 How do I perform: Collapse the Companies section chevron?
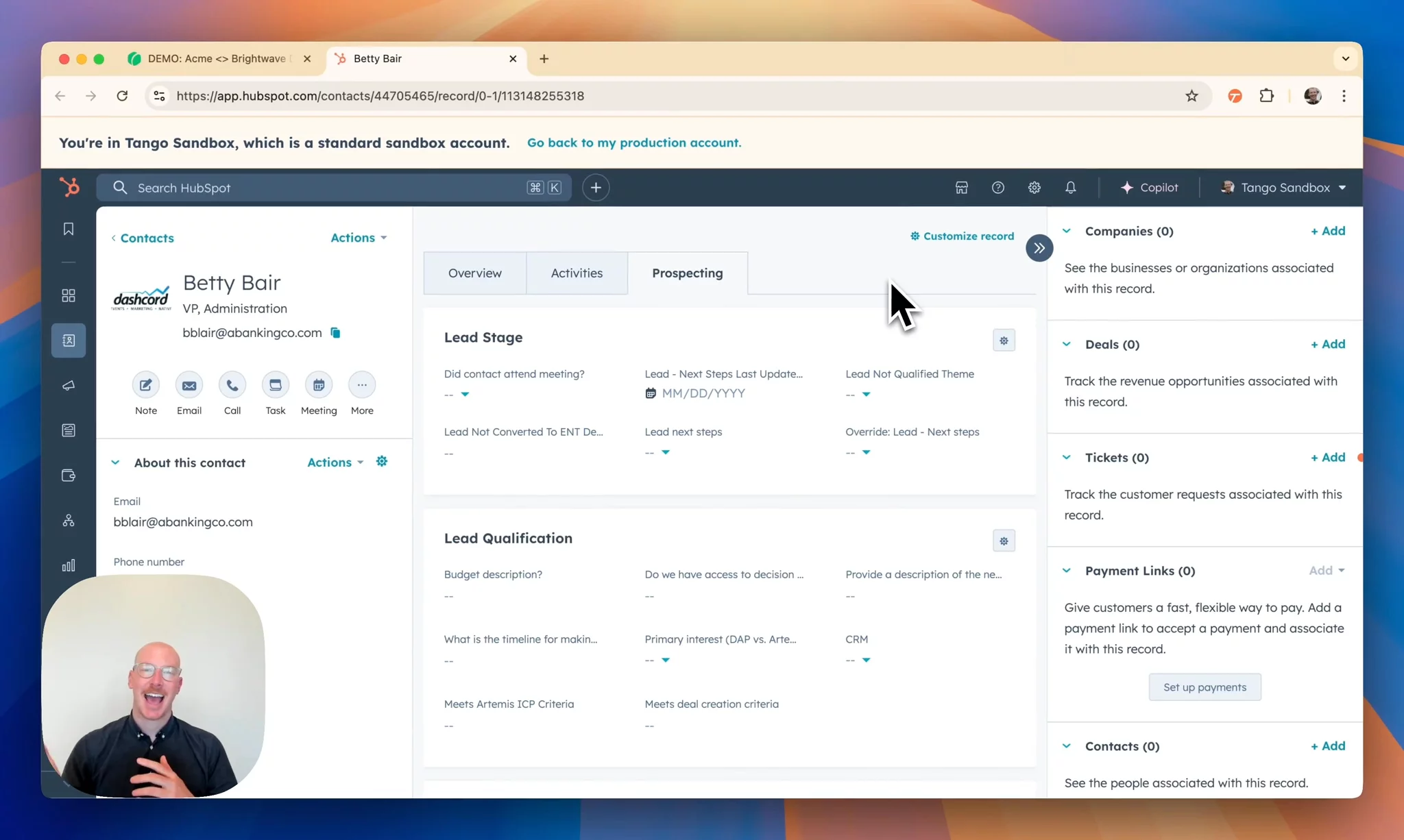coord(1067,231)
